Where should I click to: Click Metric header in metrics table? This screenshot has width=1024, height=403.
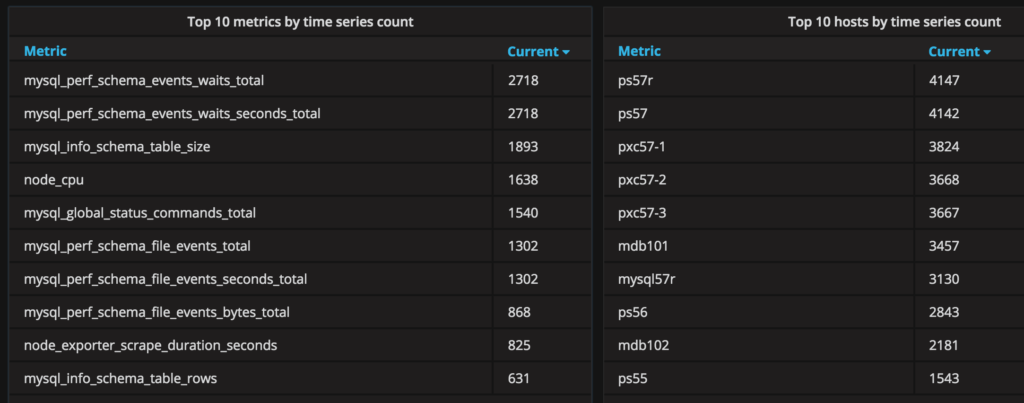45,51
